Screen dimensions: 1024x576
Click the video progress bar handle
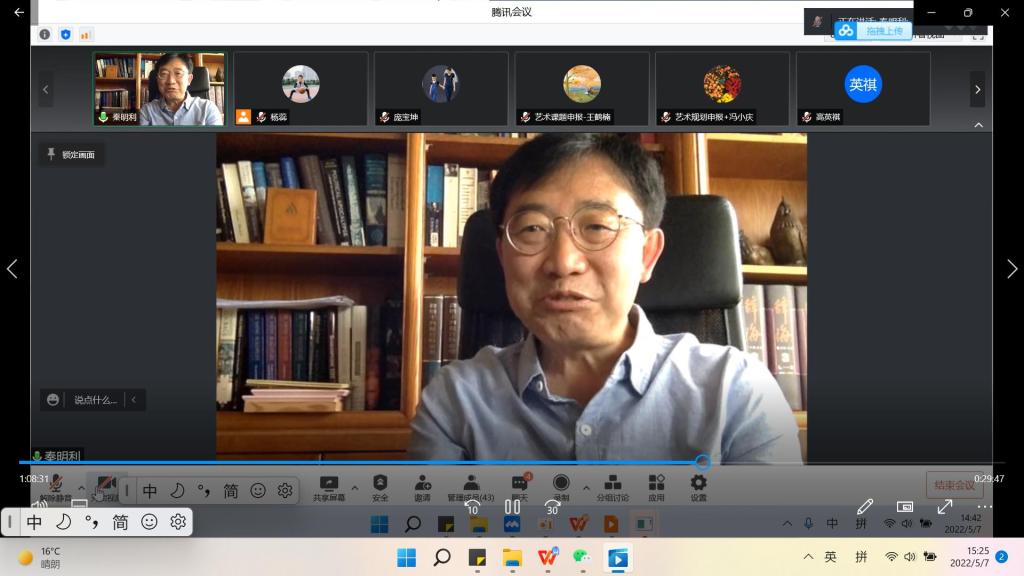703,462
